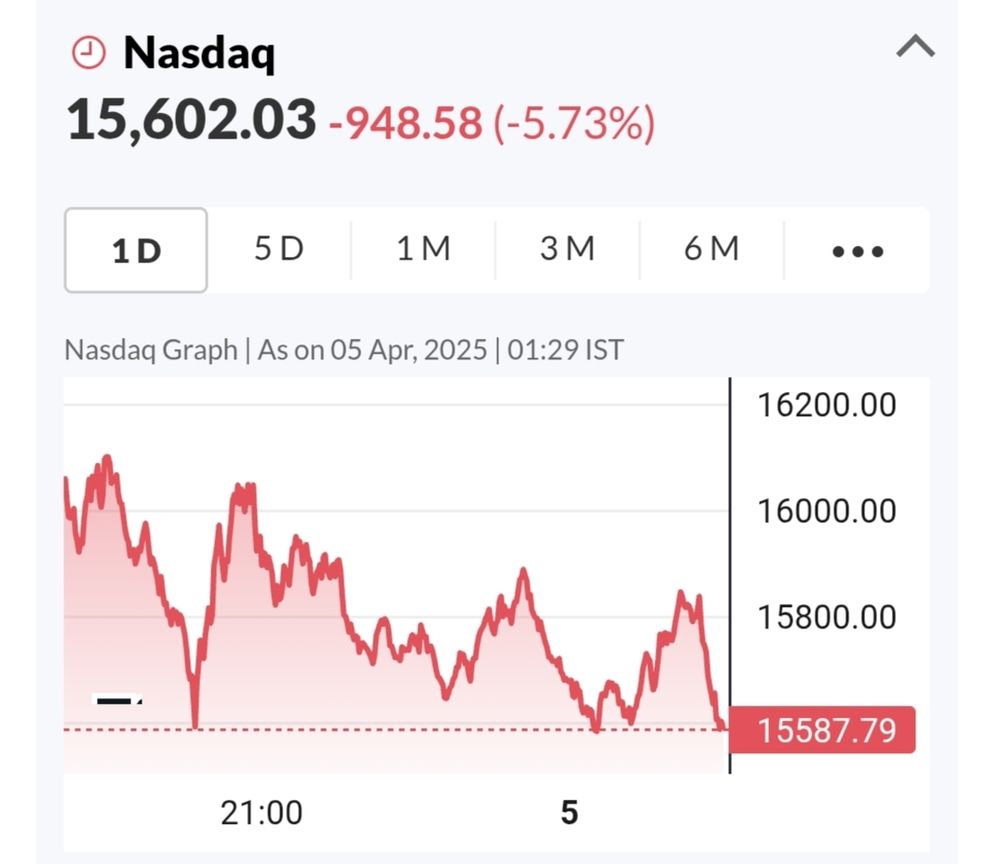1000x864 pixels.
Task: Collapse the Nasdaq card using the chevron
Action: (915, 47)
